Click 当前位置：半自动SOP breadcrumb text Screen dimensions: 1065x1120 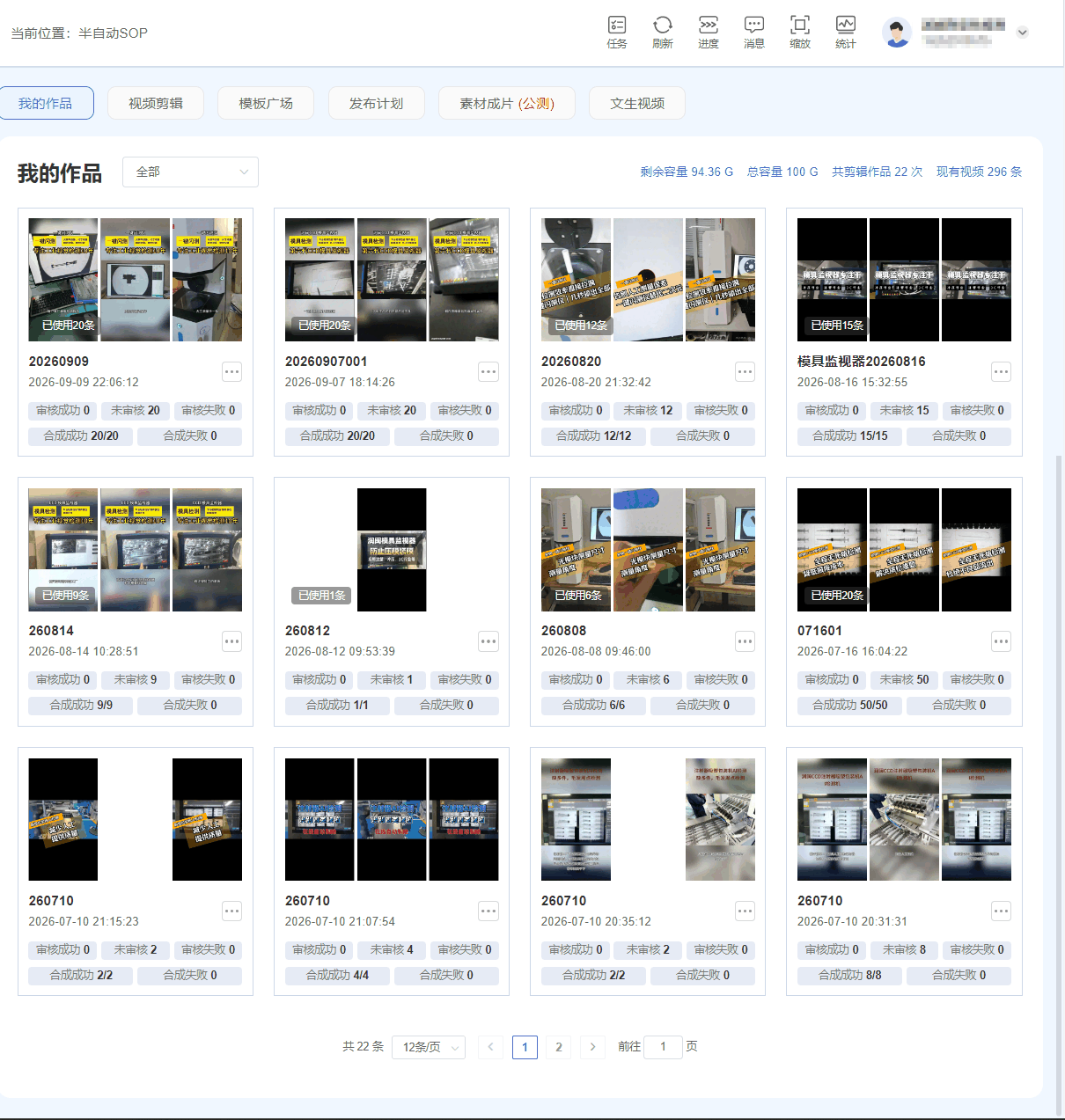pyautogui.click(x=79, y=33)
